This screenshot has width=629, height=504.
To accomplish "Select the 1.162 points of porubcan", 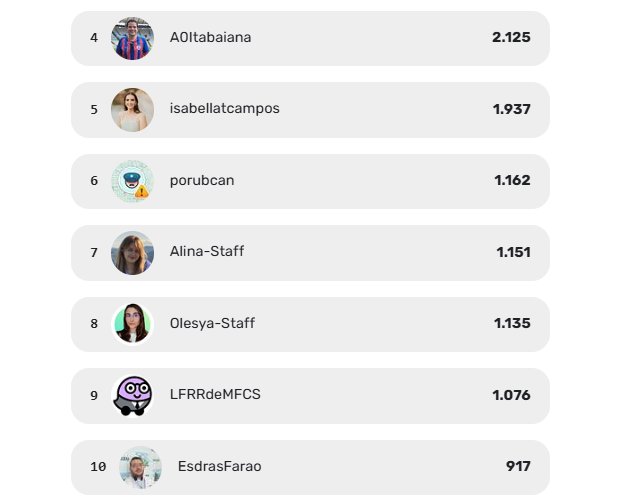I will pyautogui.click(x=512, y=180).
